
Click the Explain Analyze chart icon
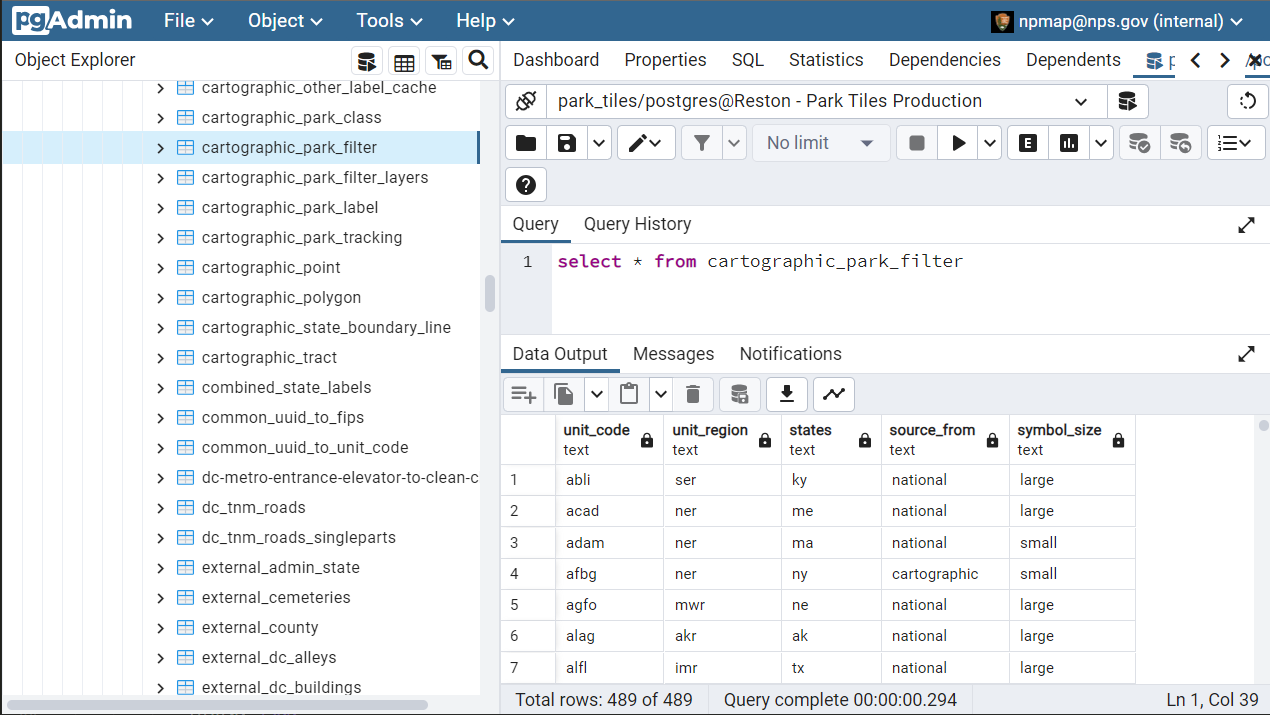click(1069, 143)
